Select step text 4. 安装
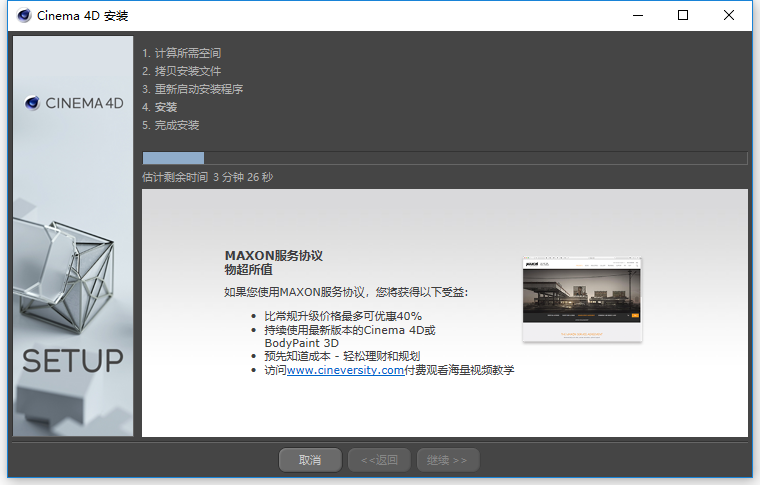The height and width of the screenshot is (485, 760). point(159,107)
